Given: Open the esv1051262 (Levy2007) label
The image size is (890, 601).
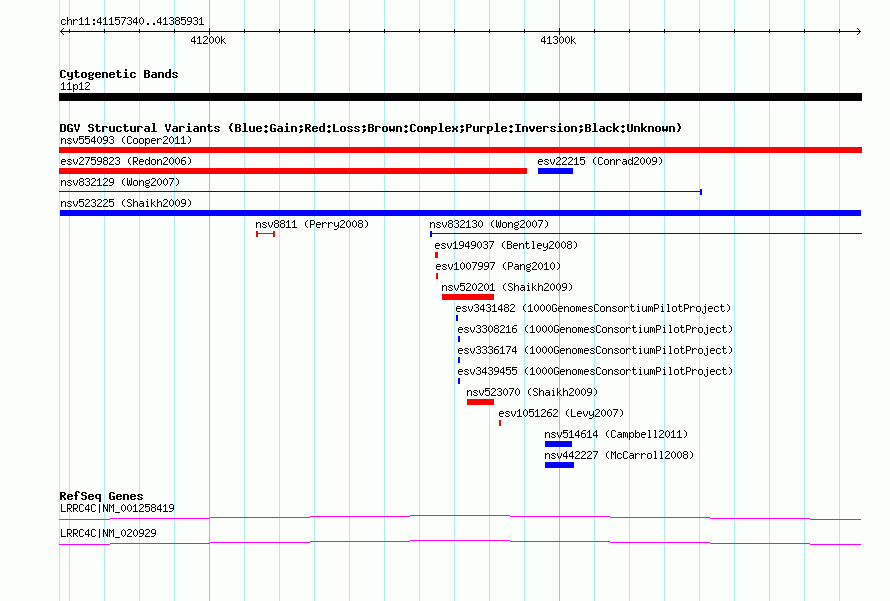Looking at the screenshot, I should pyautogui.click(x=561, y=413).
